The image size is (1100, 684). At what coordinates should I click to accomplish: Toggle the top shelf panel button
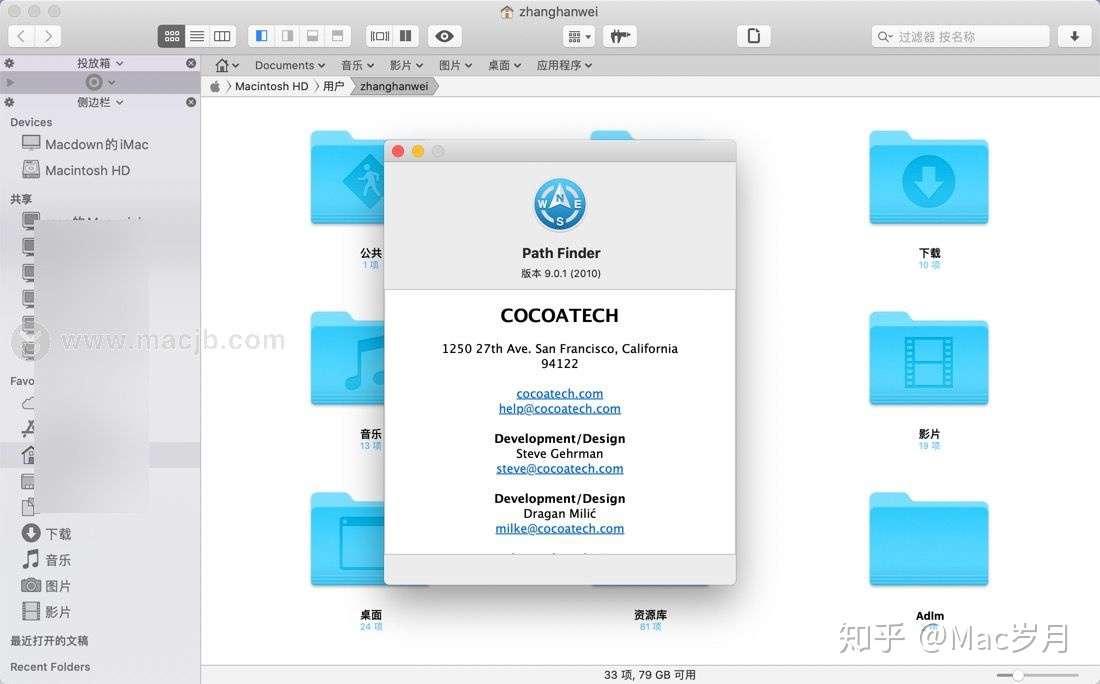coord(337,36)
